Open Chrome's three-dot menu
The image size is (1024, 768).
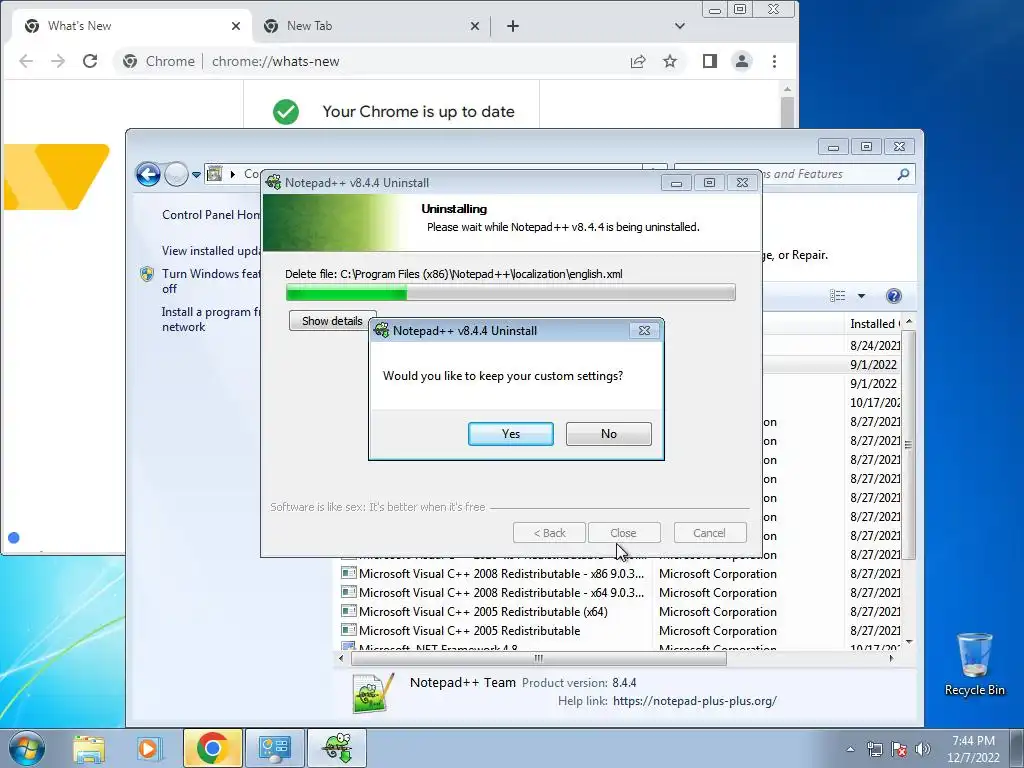point(775,61)
